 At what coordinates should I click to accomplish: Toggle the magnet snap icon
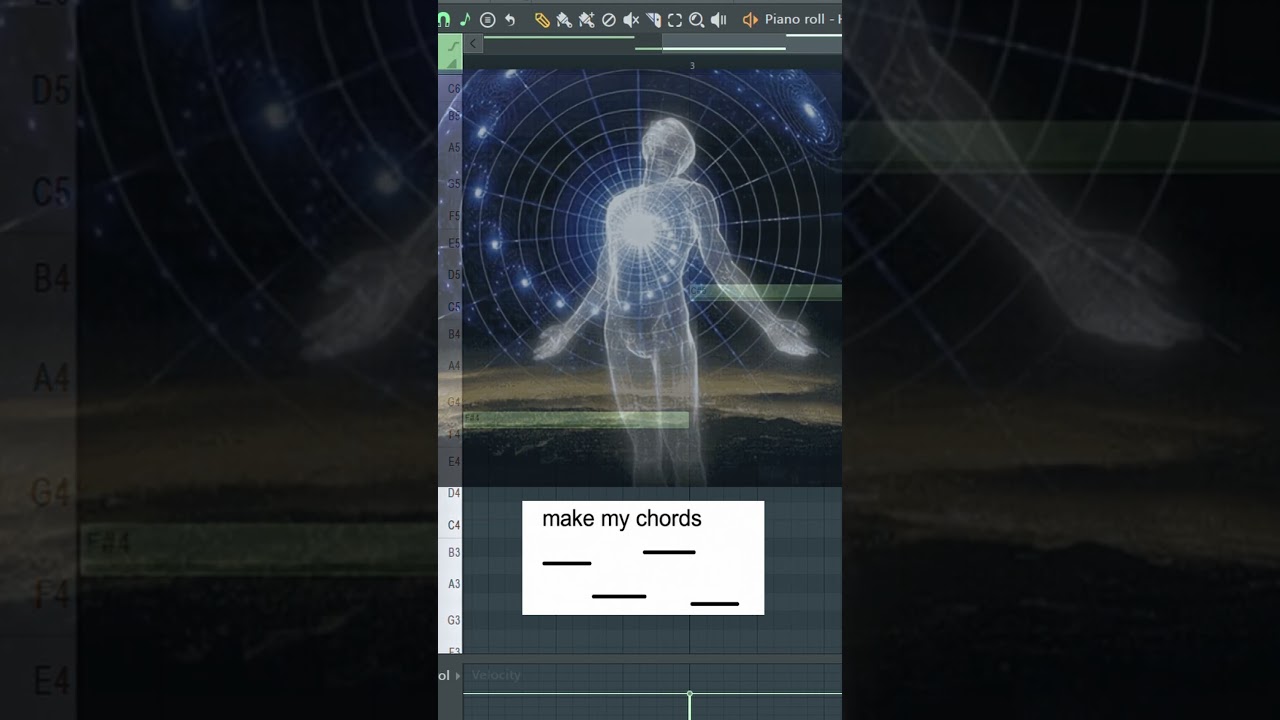pyautogui.click(x=443, y=19)
